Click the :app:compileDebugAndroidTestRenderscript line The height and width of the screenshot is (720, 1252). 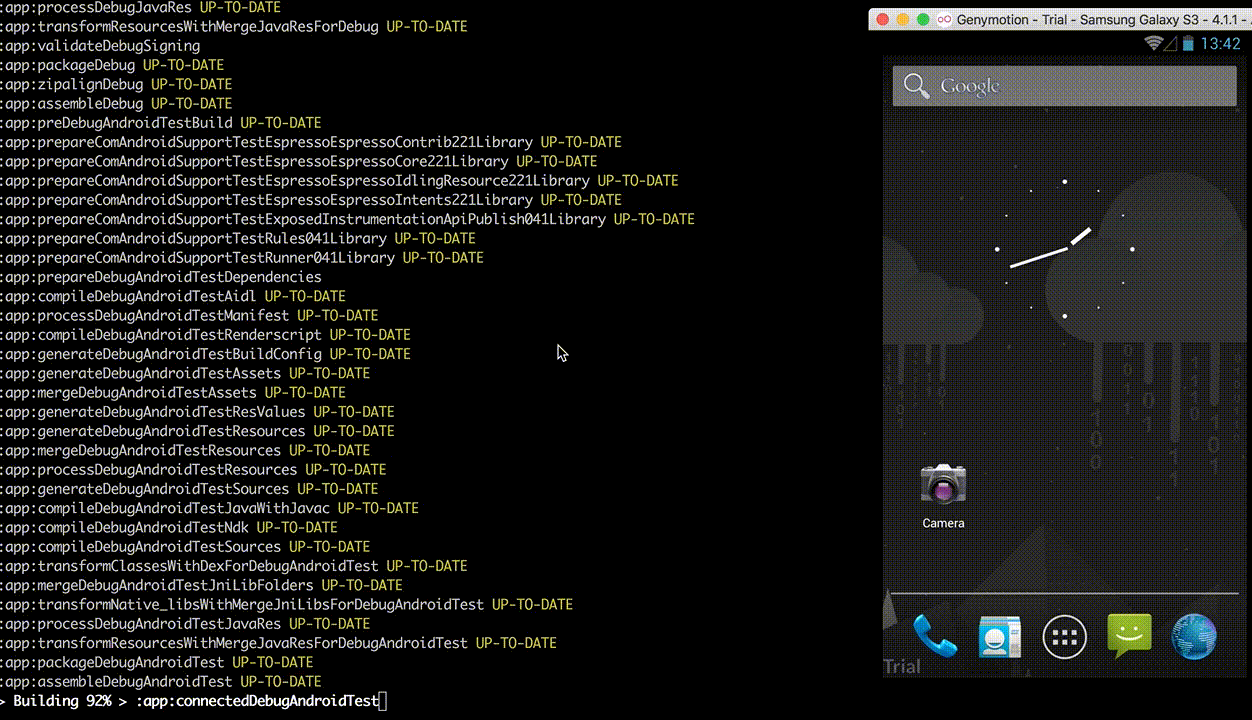pyautogui.click(x=205, y=335)
